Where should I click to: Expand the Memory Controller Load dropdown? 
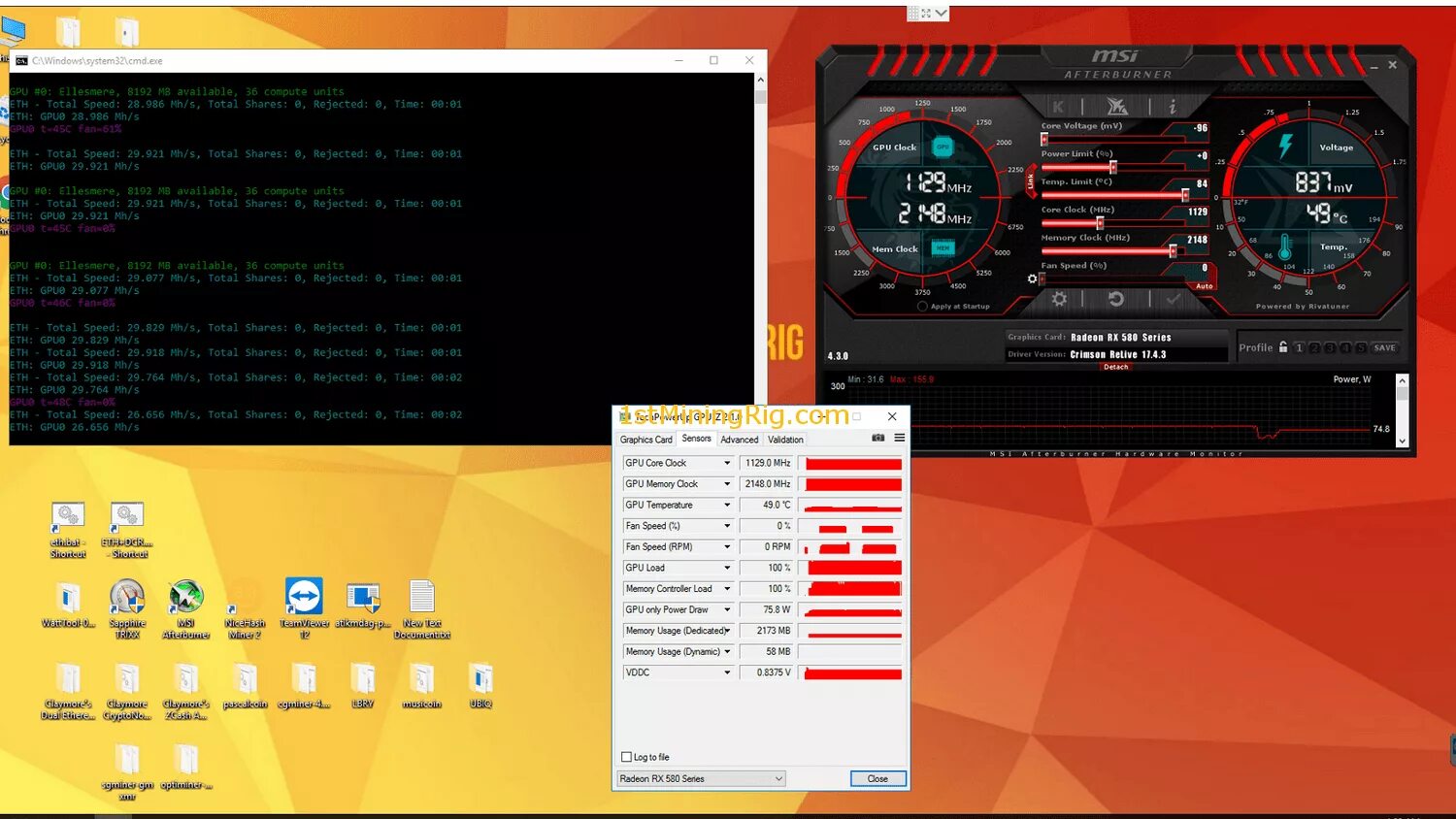(727, 589)
